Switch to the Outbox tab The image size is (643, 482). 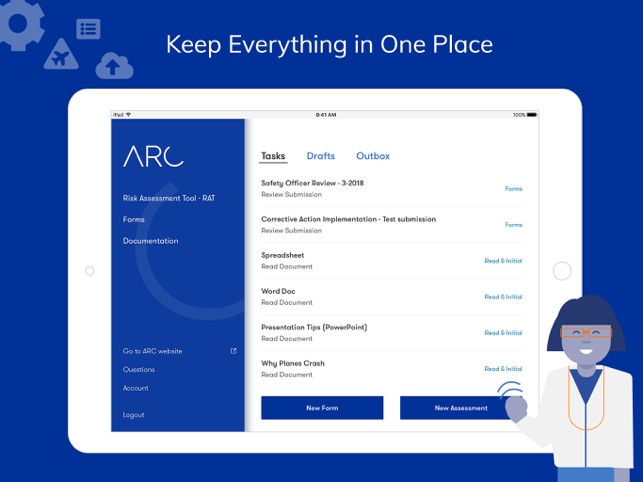[x=373, y=156]
